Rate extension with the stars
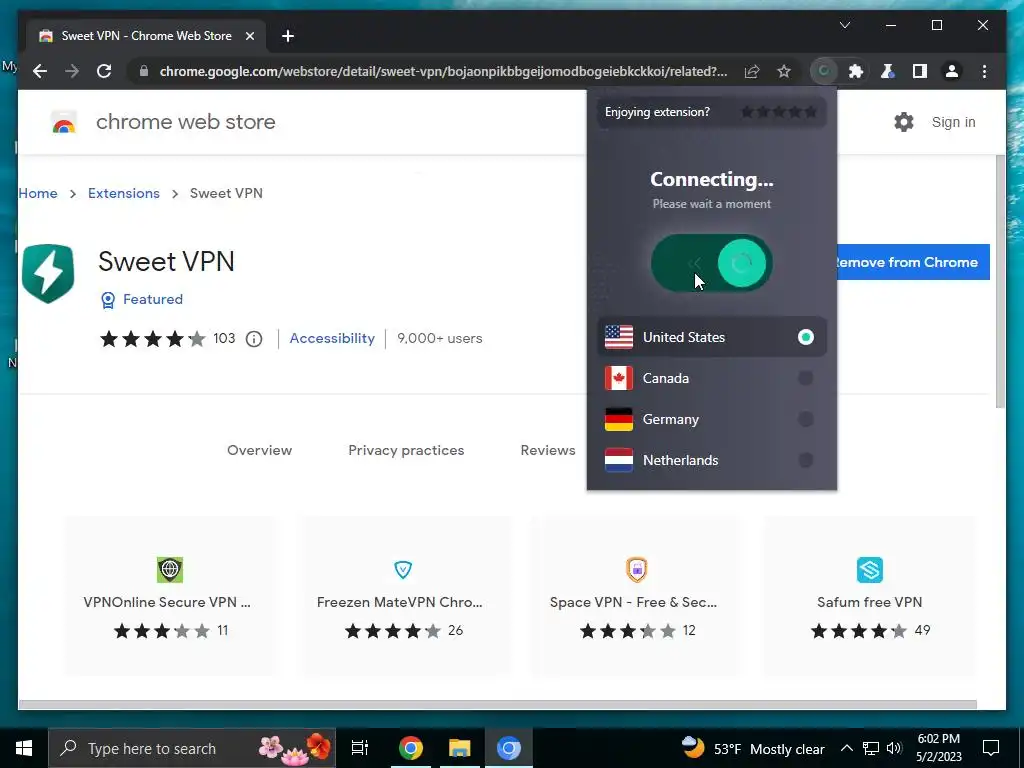The width and height of the screenshot is (1024, 768). (x=778, y=112)
